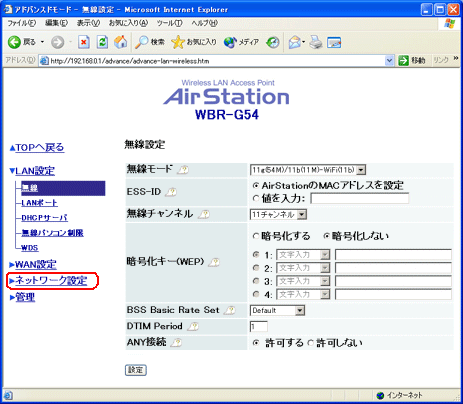The height and width of the screenshot is (404, 463).
Task: Select WEP key 3 radio button
Action: click(256, 281)
